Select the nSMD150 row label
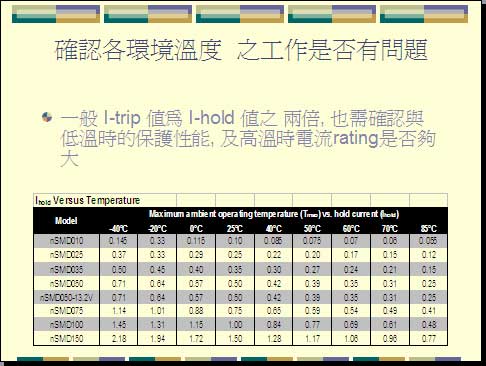This screenshot has width=486, height=366. pyautogui.click(x=66, y=339)
